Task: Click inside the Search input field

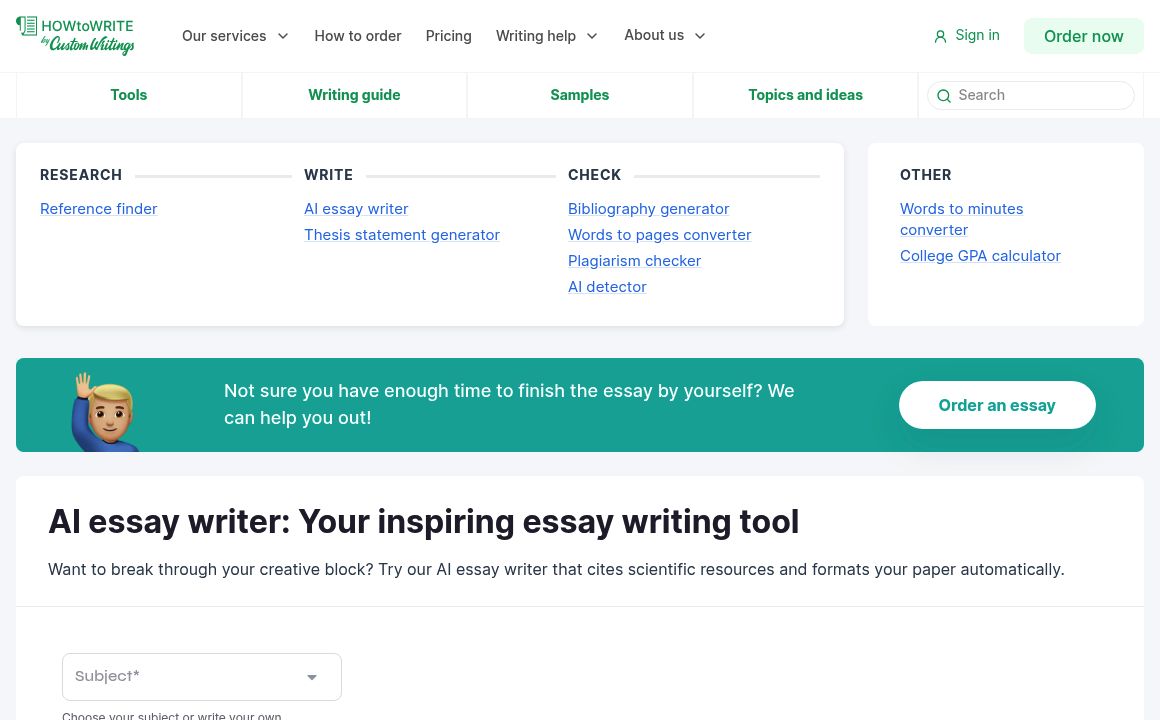Action: pyautogui.click(x=1030, y=95)
